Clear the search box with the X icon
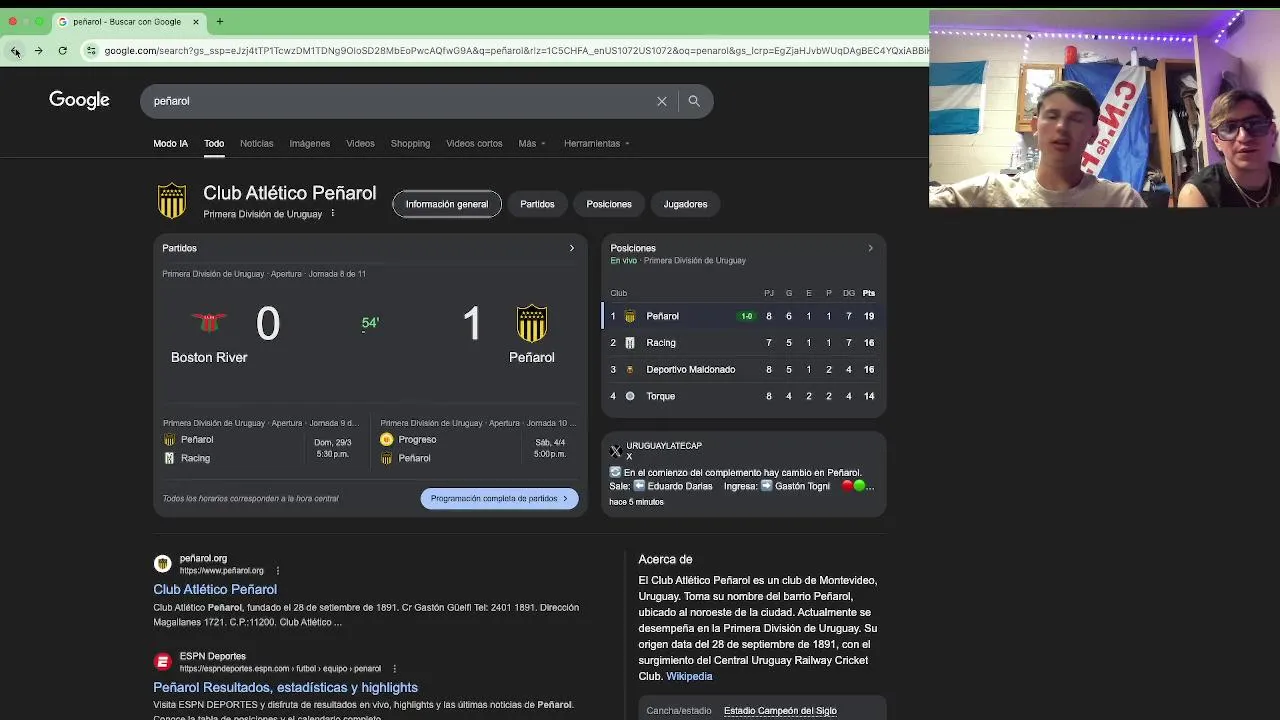This screenshot has height=720, width=1280. 662,101
